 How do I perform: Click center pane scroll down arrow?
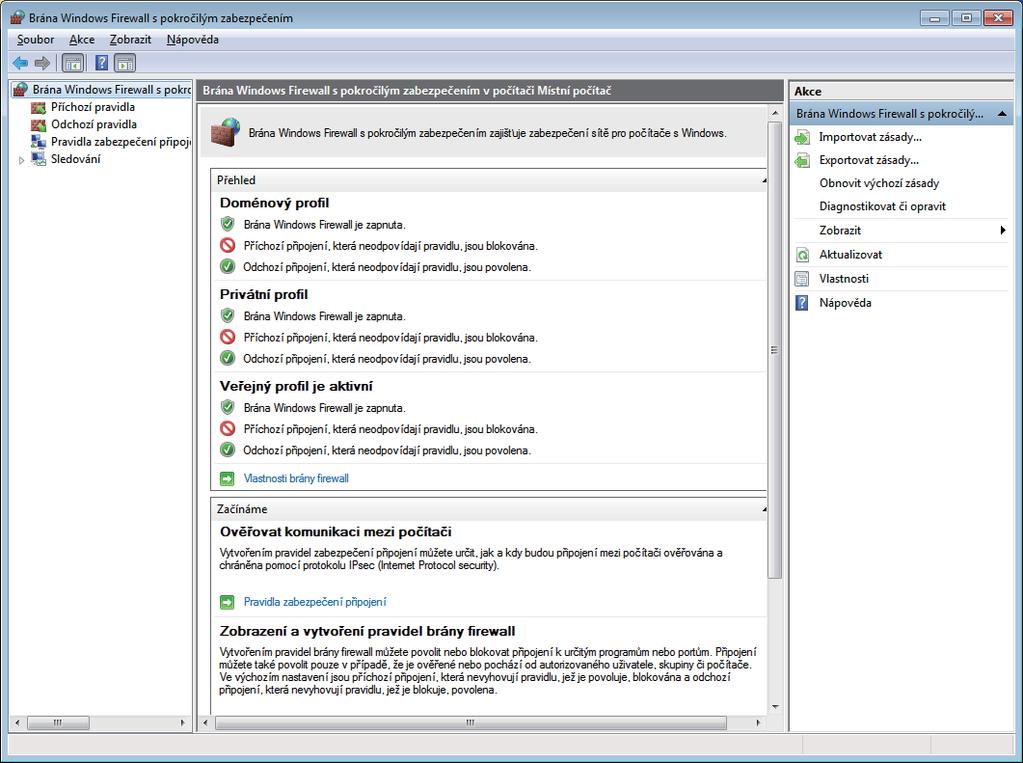click(x=775, y=707)
